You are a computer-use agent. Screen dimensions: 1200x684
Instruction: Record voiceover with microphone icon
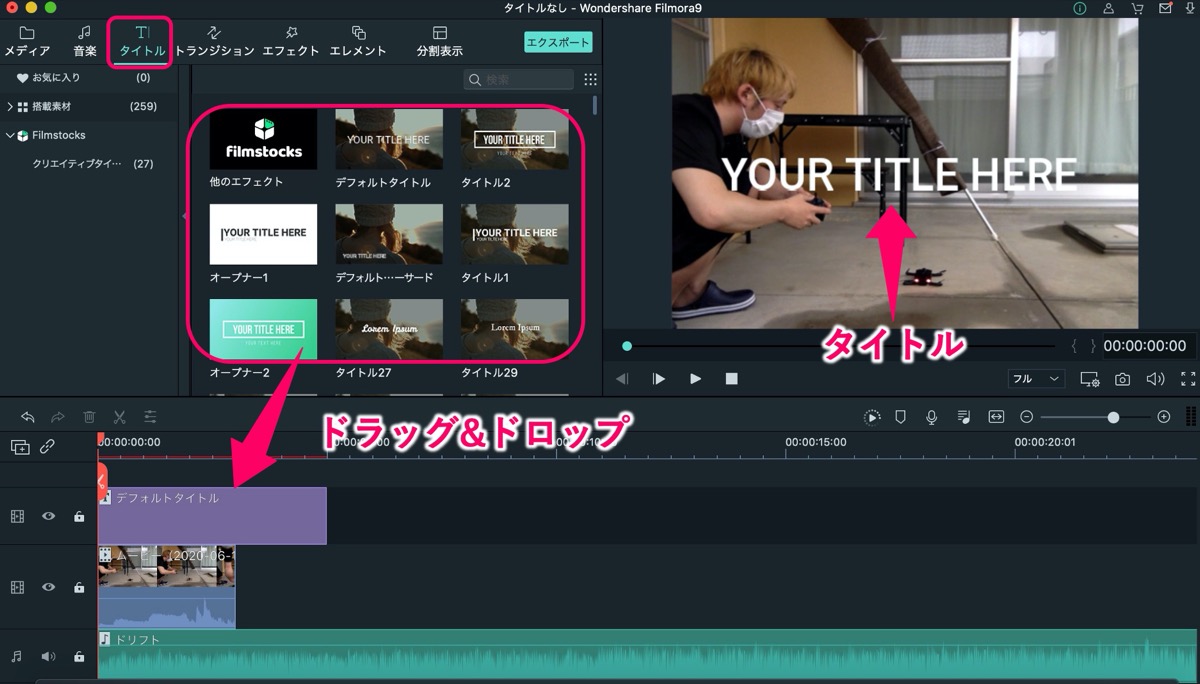[932, 417]
